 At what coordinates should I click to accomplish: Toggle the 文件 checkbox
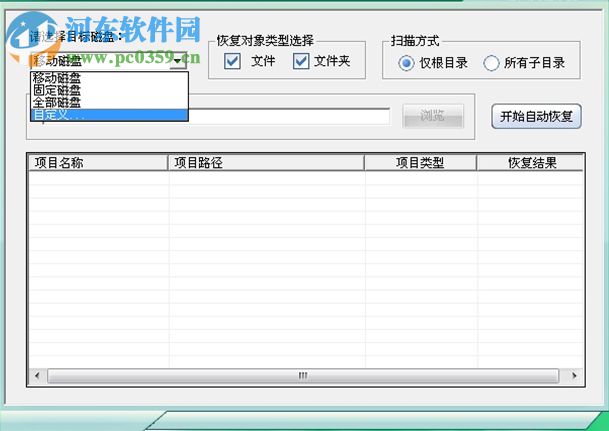point(232,61)
